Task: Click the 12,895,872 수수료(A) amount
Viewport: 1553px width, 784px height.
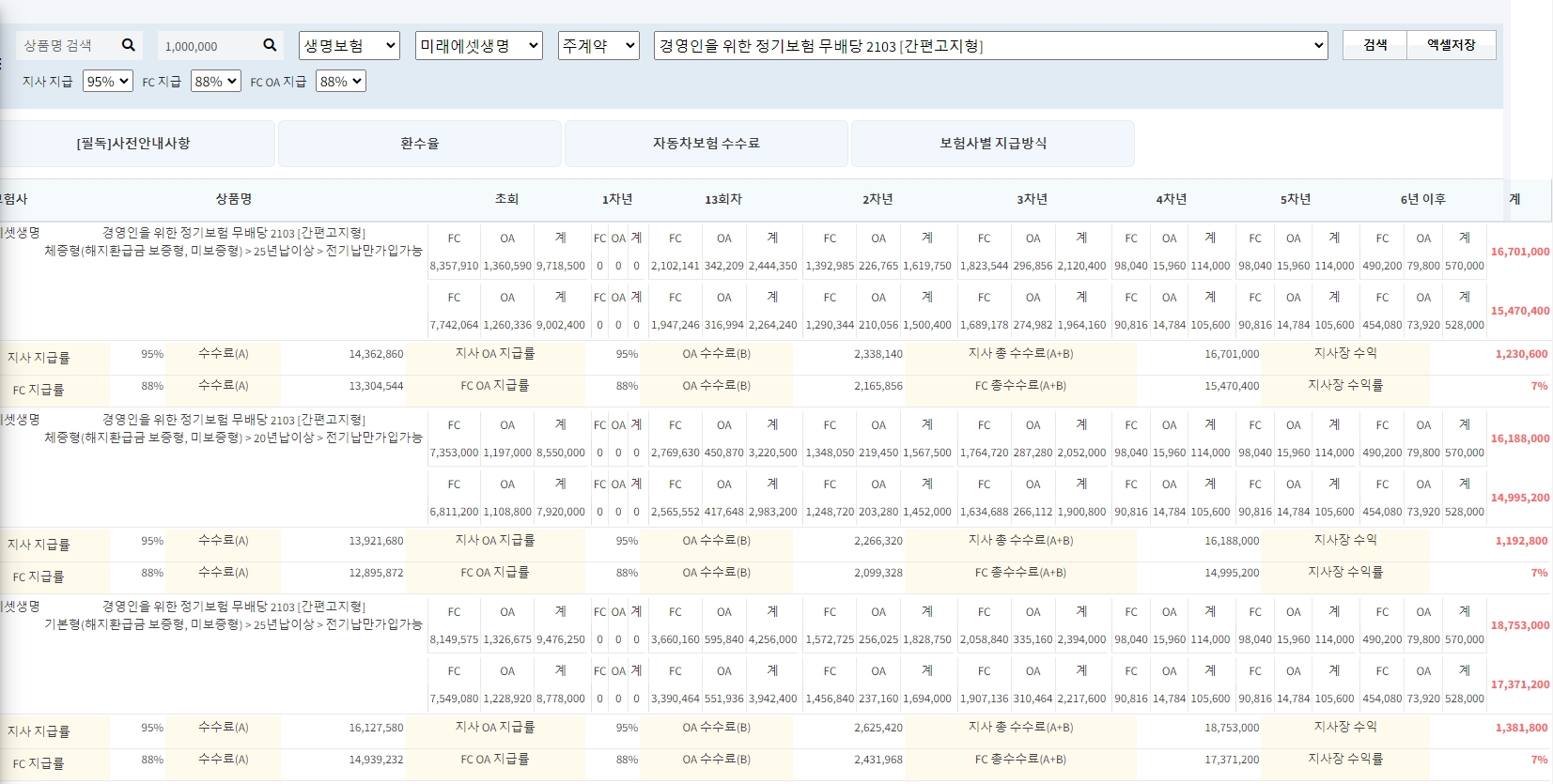Action: (x=376, y=573)
